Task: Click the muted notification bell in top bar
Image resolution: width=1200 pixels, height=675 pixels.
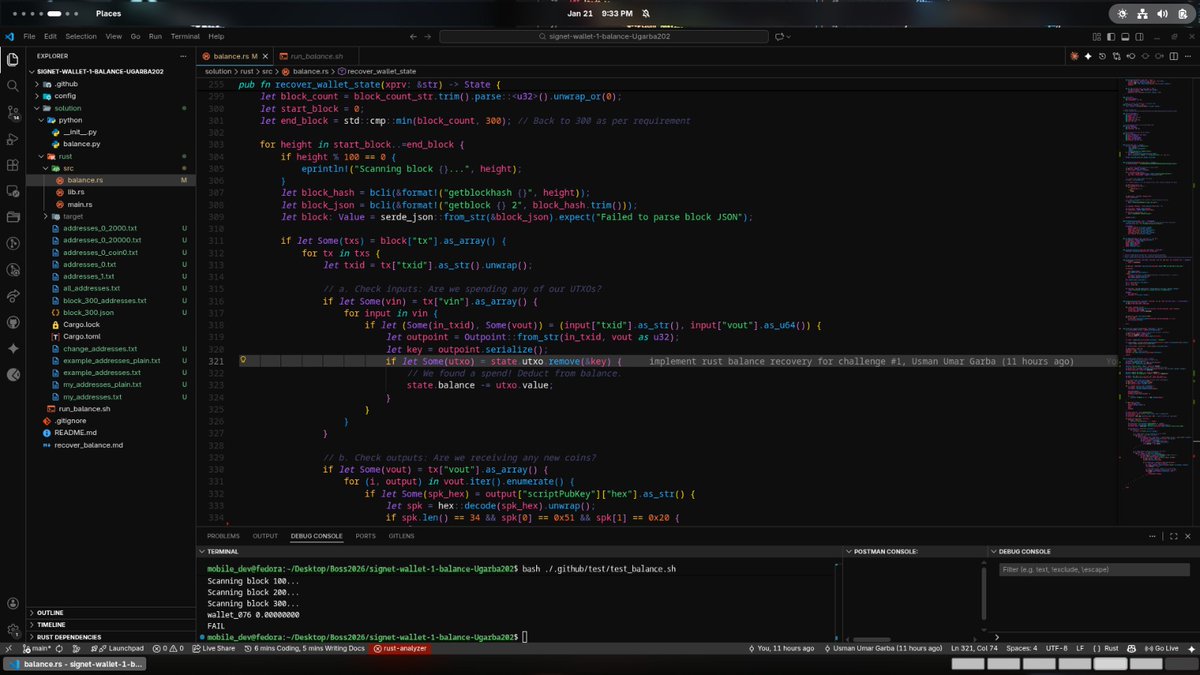Action: pos(646,13)
